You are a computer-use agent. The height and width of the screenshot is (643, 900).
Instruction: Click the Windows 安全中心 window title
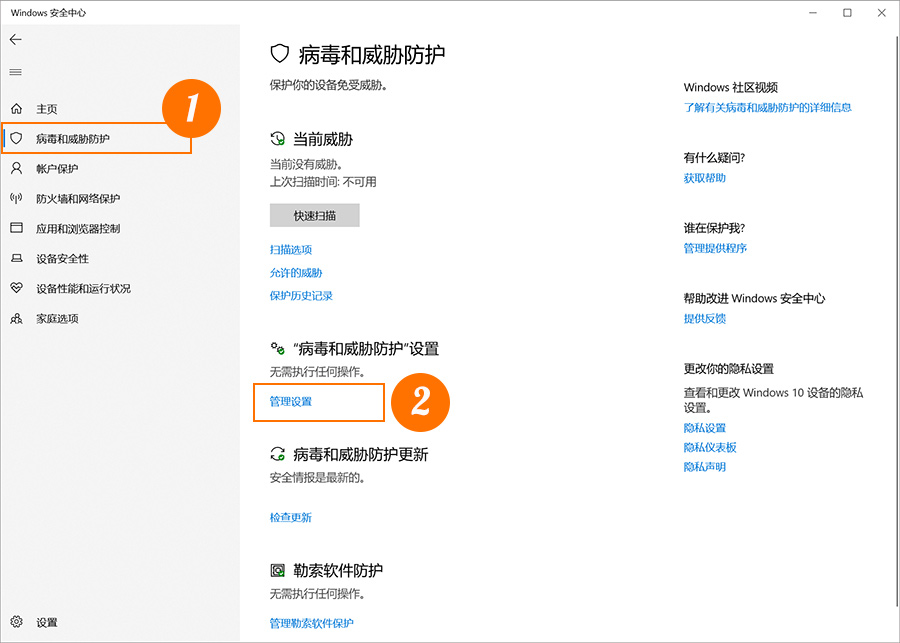48,13
